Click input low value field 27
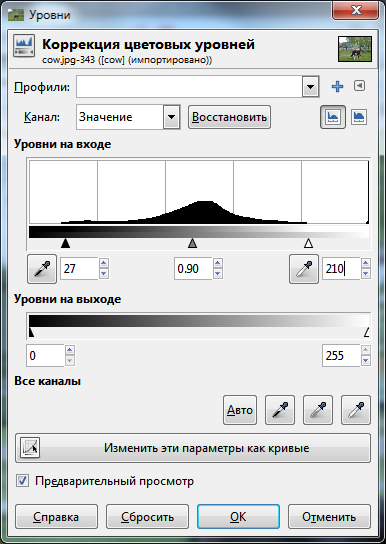Screen dimensions: 386x544 pos(79,269)
